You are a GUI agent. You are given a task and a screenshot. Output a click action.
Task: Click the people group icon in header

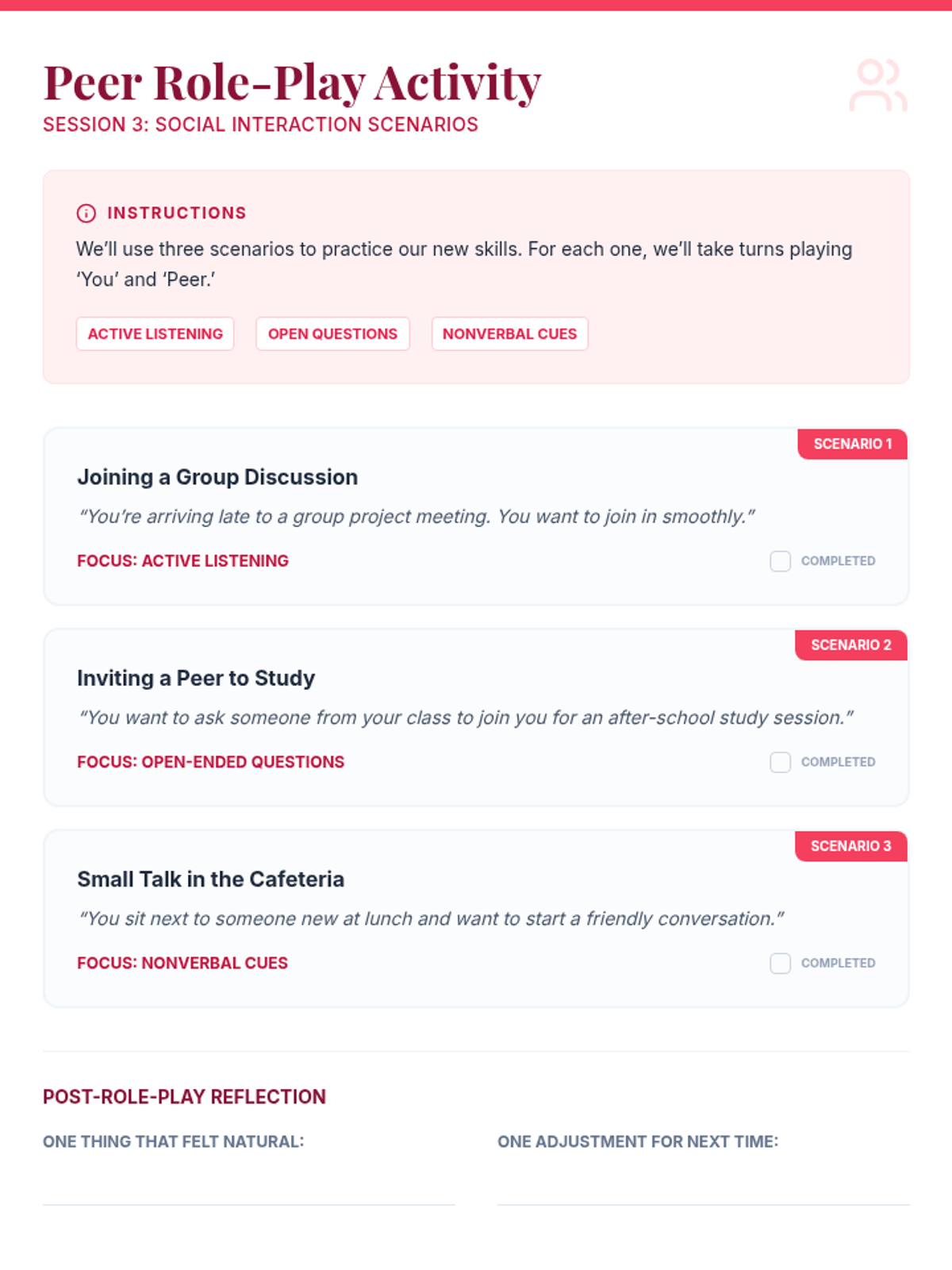click(878, 85)
